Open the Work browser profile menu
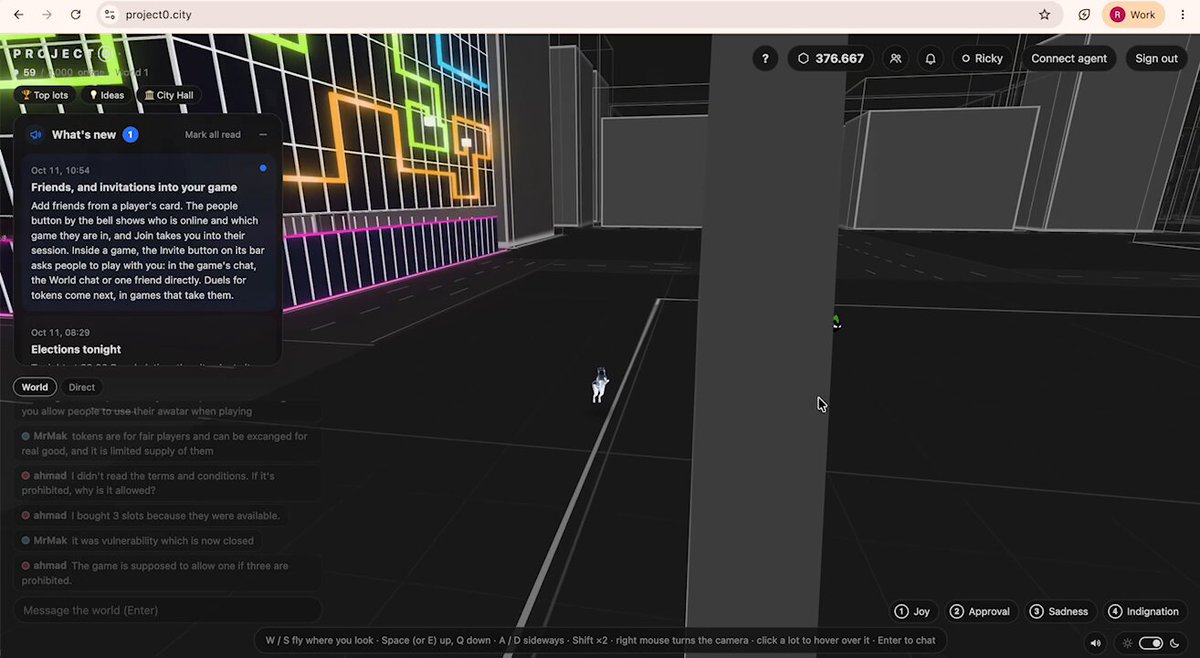 tap(1133, 15)
